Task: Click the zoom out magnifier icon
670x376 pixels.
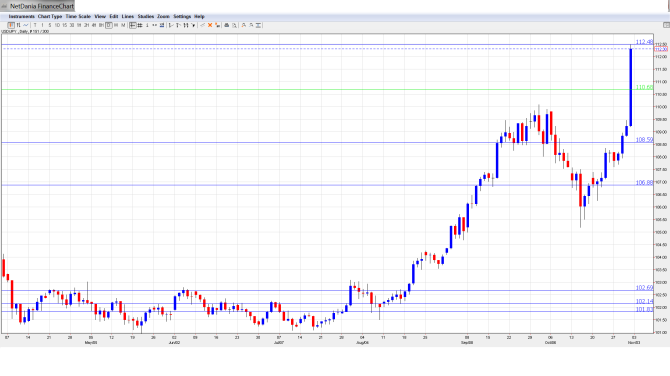Action: 251,25
